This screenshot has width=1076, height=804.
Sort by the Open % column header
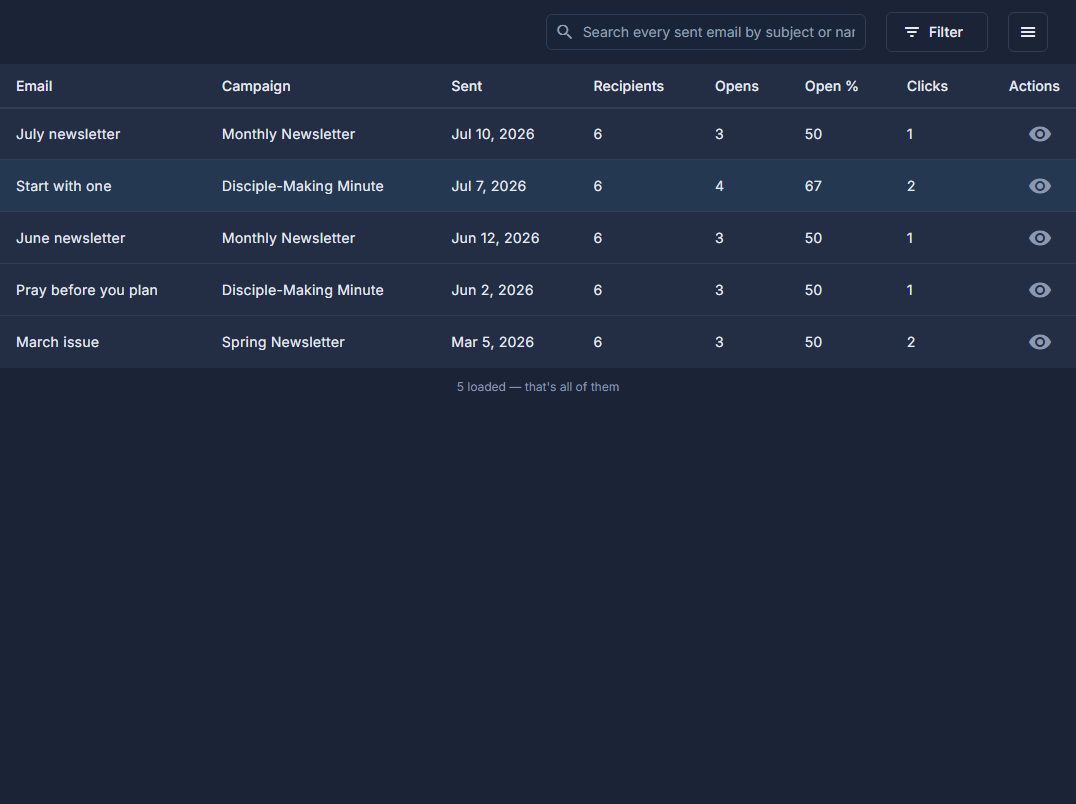(831, 86)
